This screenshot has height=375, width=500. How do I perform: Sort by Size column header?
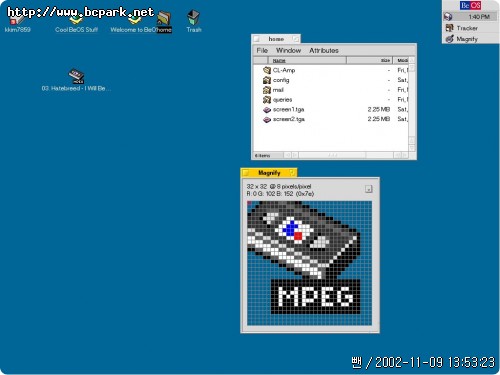point(370,60)
